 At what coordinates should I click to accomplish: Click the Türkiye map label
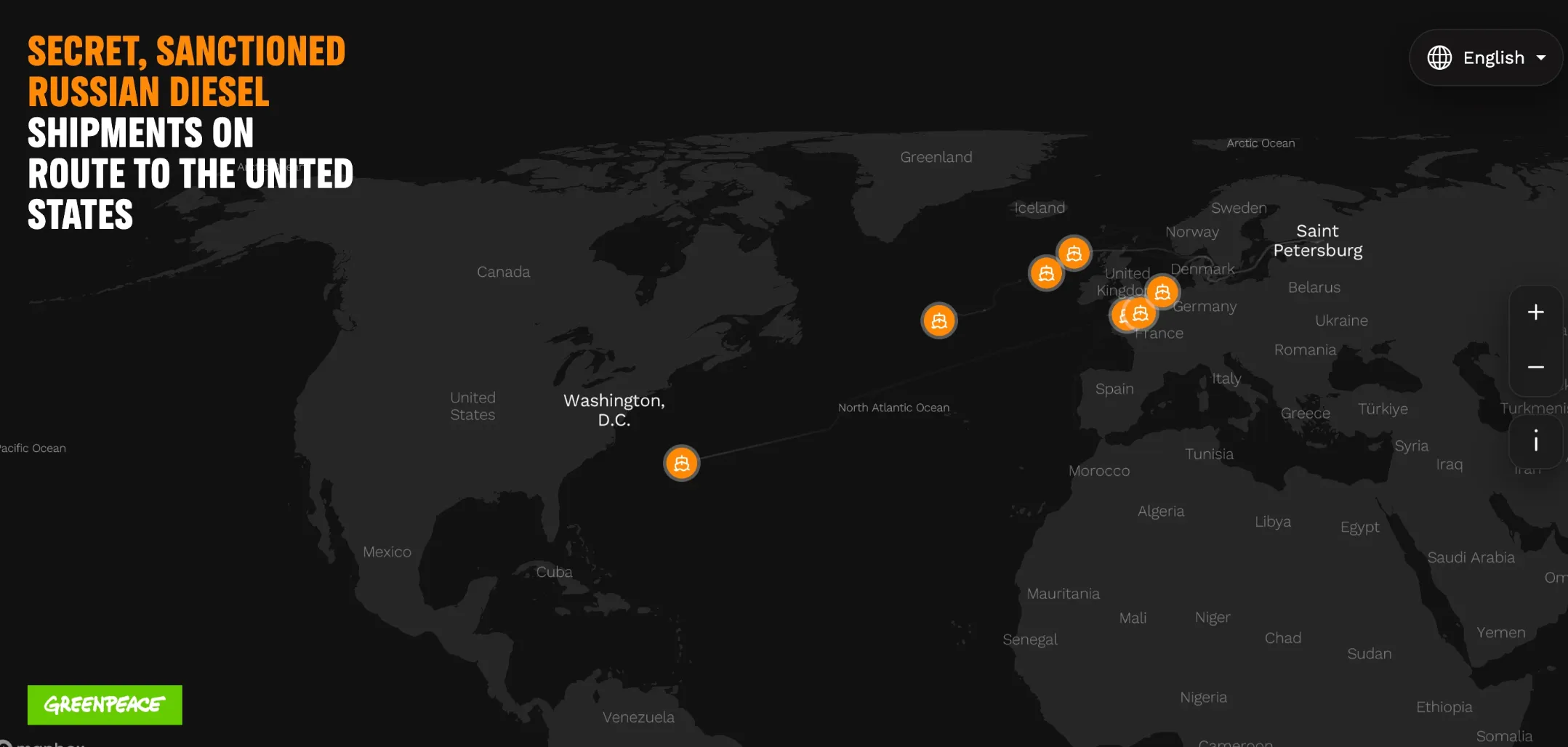(1383, 409)
